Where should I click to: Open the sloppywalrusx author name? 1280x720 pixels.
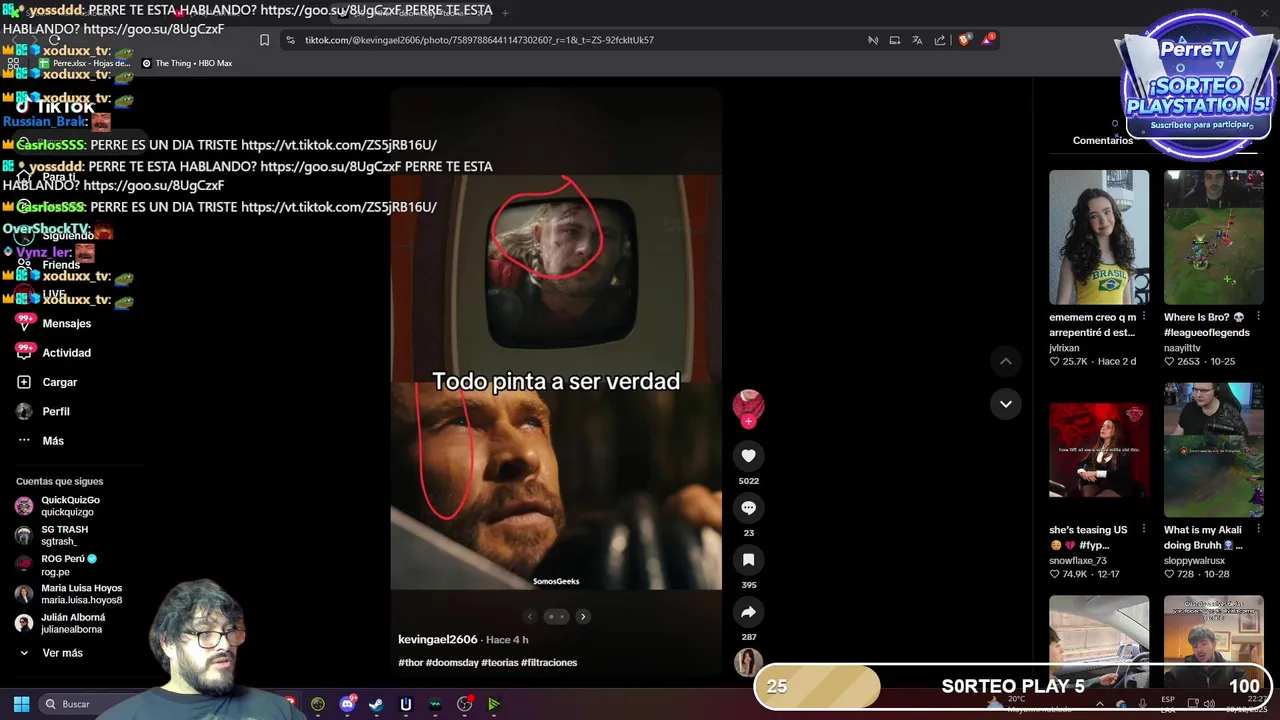(1194, 561)
